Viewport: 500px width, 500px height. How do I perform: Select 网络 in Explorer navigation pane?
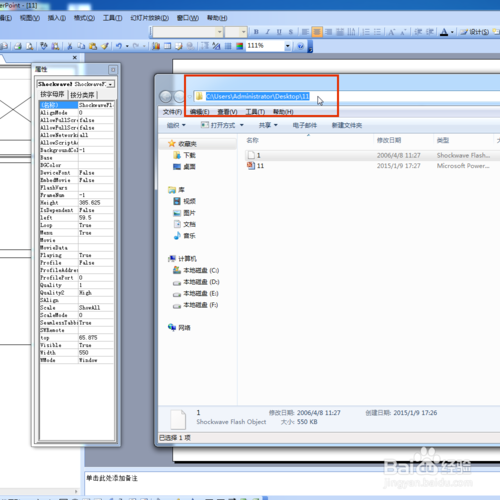[x=179, y=328]
